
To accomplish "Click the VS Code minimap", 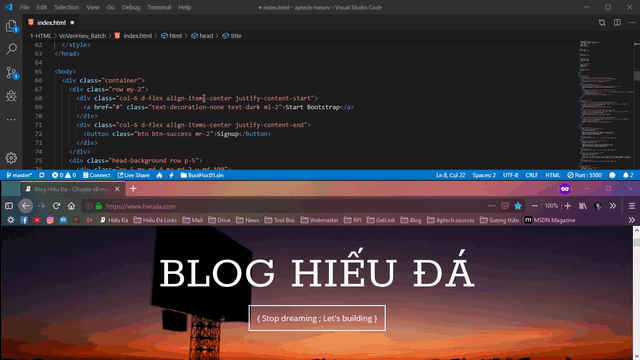I will [x=606, y=105].
